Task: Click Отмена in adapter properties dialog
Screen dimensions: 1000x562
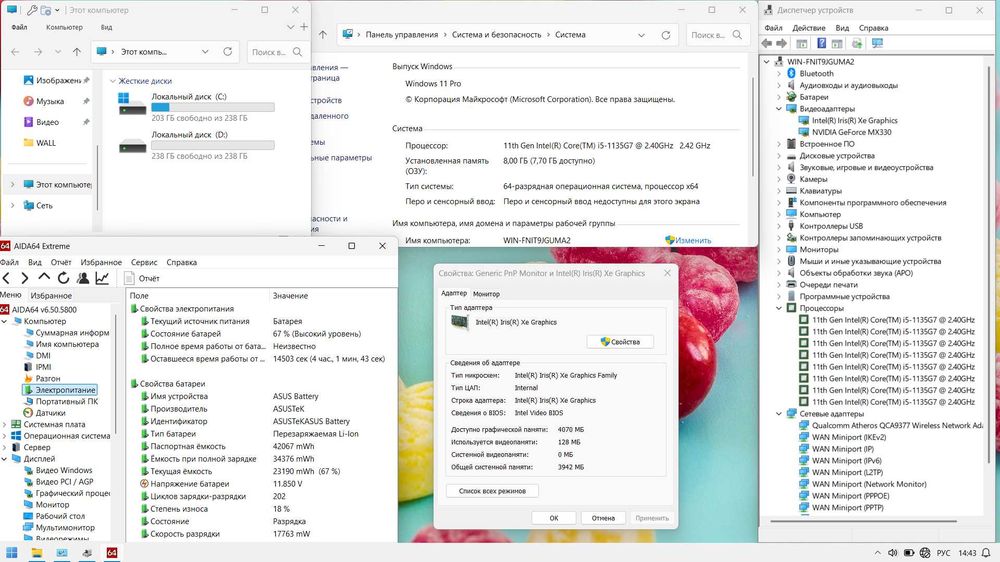Action: click(x=603, y=518)
